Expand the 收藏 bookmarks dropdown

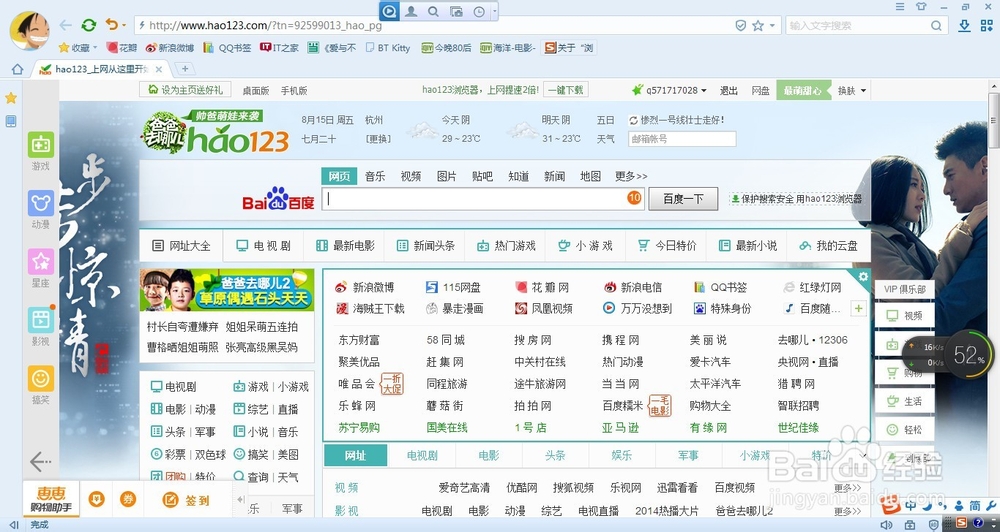click(x=95, y=48)
